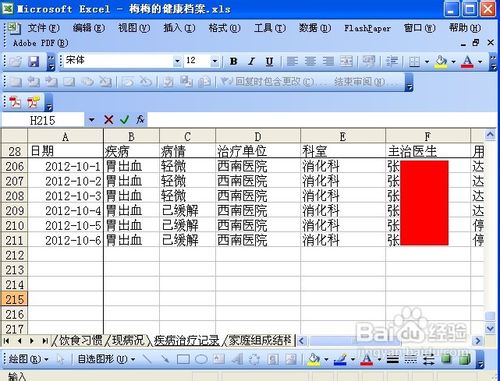Click Merge and Center icon
Screen dimensions: 500x381
346,61
